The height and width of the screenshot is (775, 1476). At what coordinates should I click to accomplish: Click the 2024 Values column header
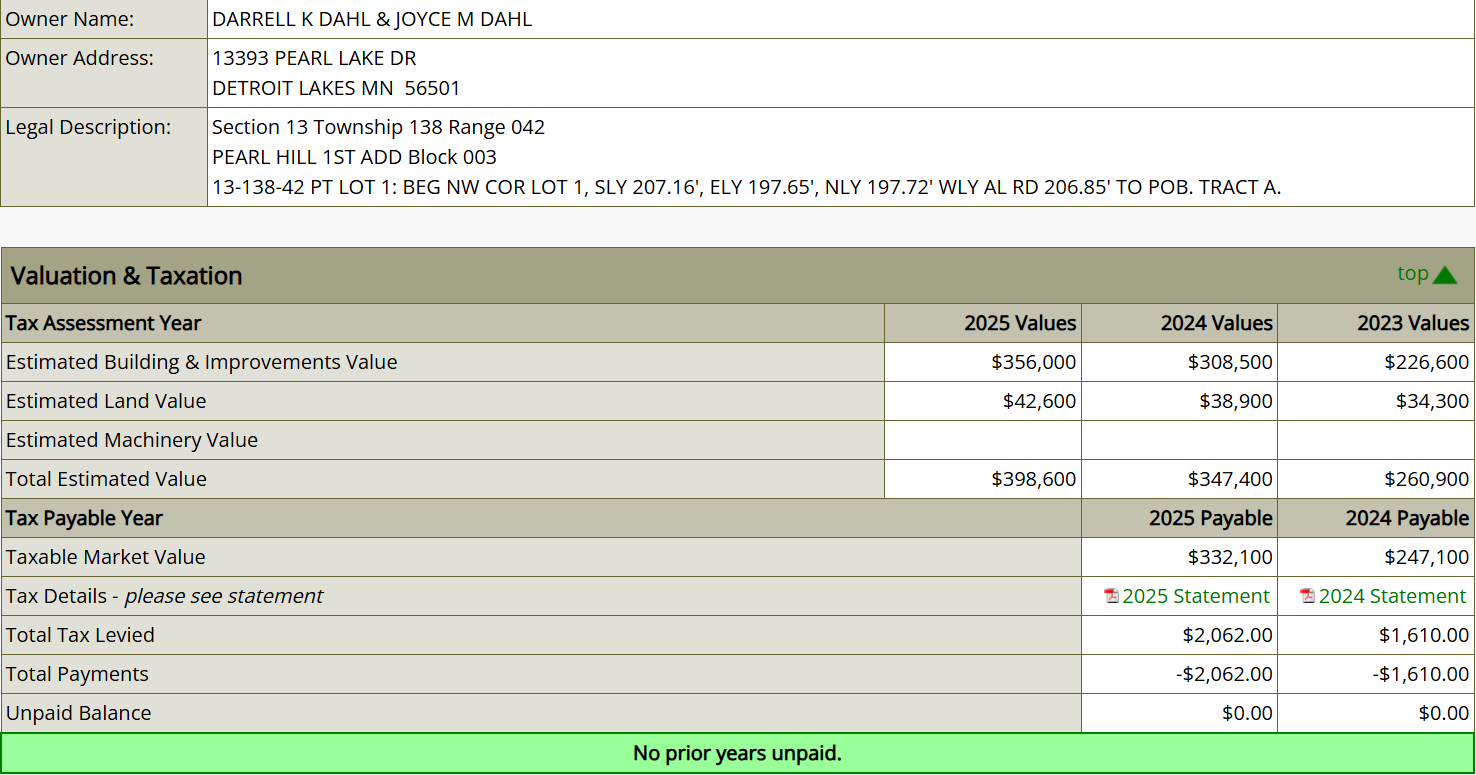pyautogui.click(x=1216, y=323)
